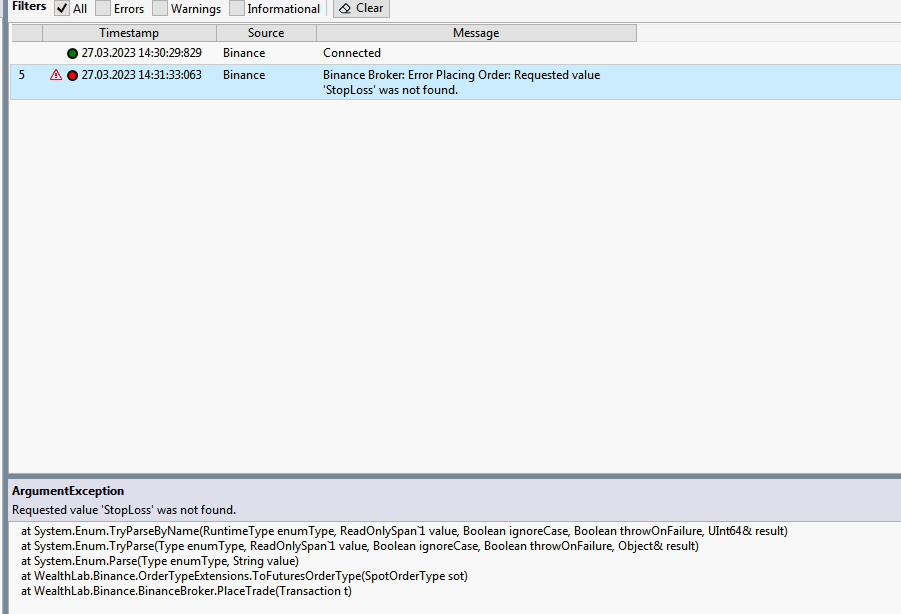Tick the Informational filter checkbox

click(237, 9)
